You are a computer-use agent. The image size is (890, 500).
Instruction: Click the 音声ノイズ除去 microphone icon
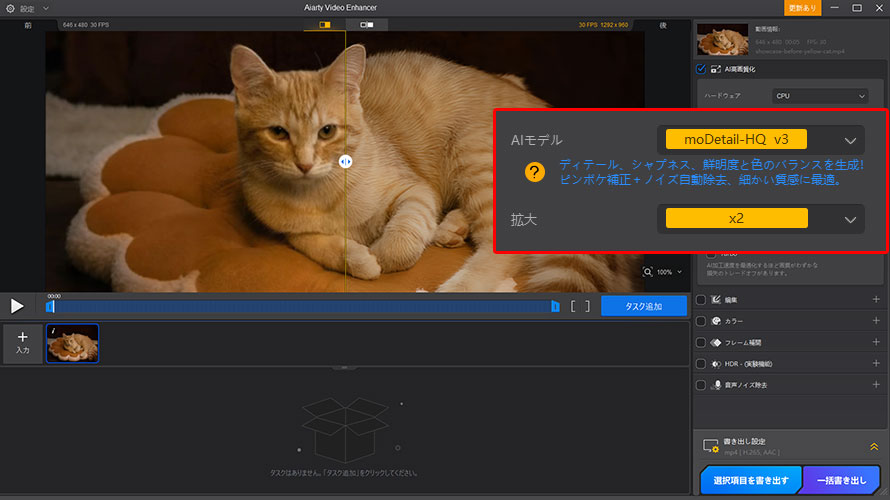tap(717, 385)
